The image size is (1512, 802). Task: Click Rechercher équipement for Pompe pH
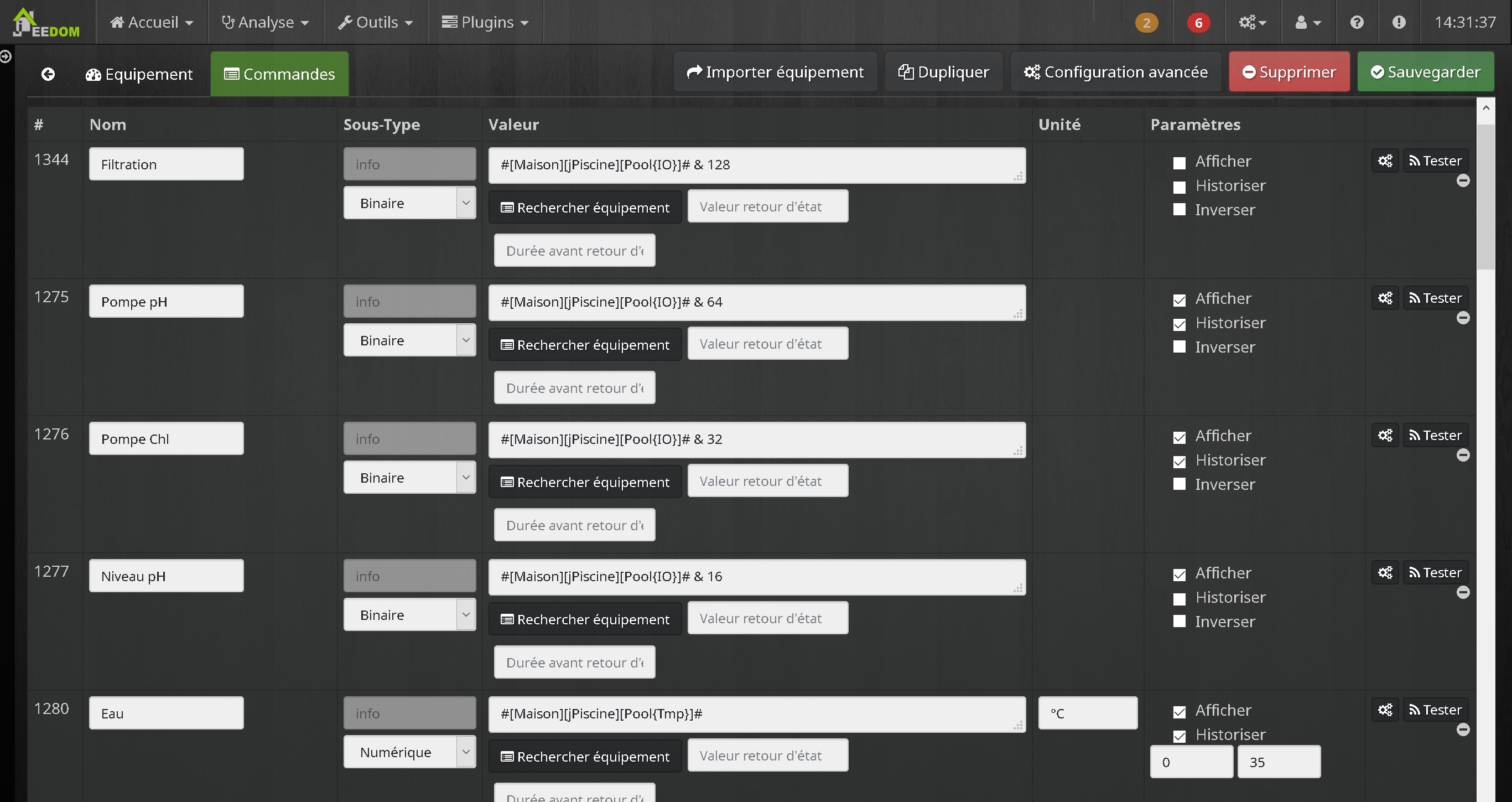pyautogui.click(x=585, y=345)
